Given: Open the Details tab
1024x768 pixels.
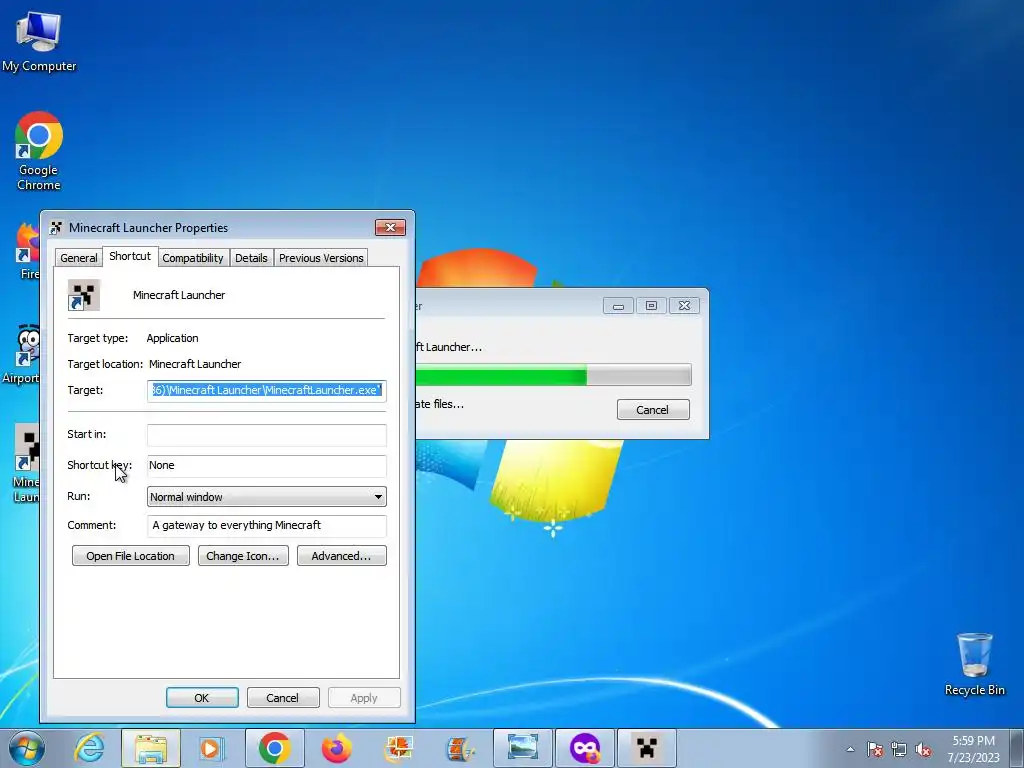Looking at the screenshot, I should point(251,258).
